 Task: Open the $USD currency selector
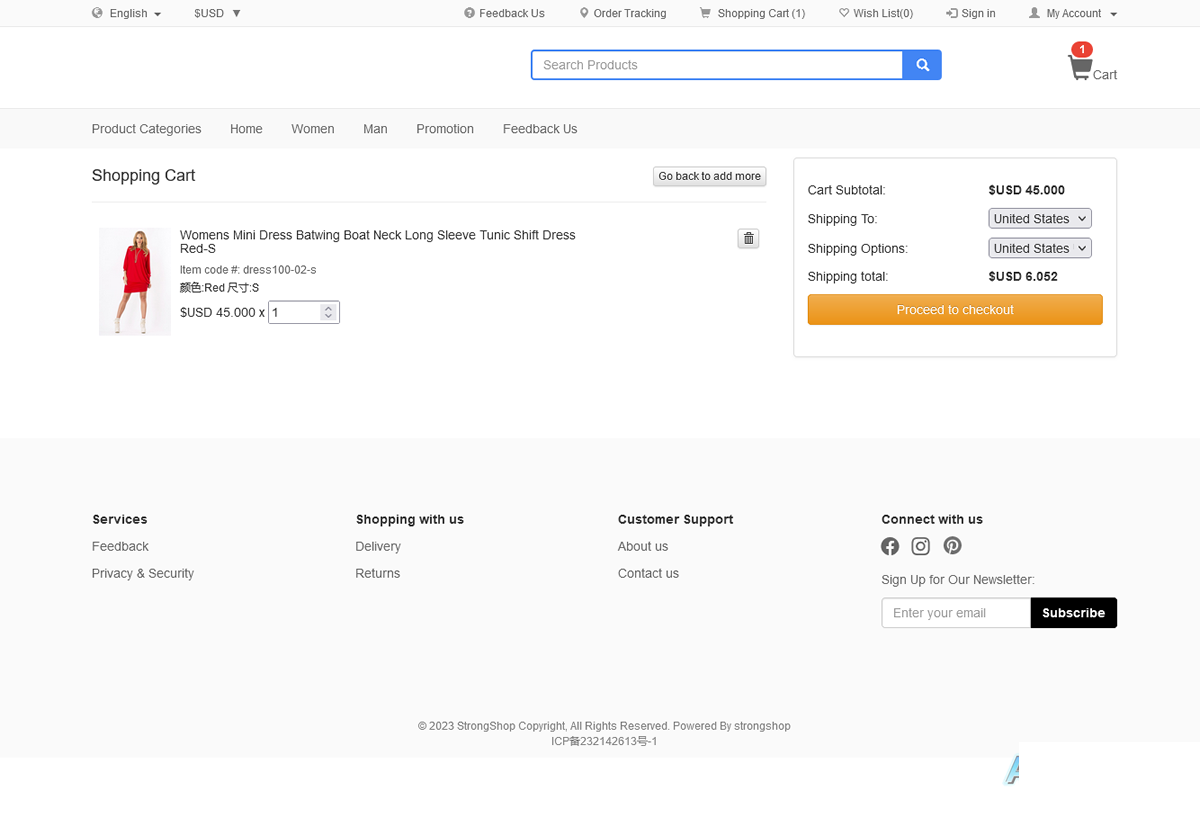pyautogui.click(x=217, y=13)
